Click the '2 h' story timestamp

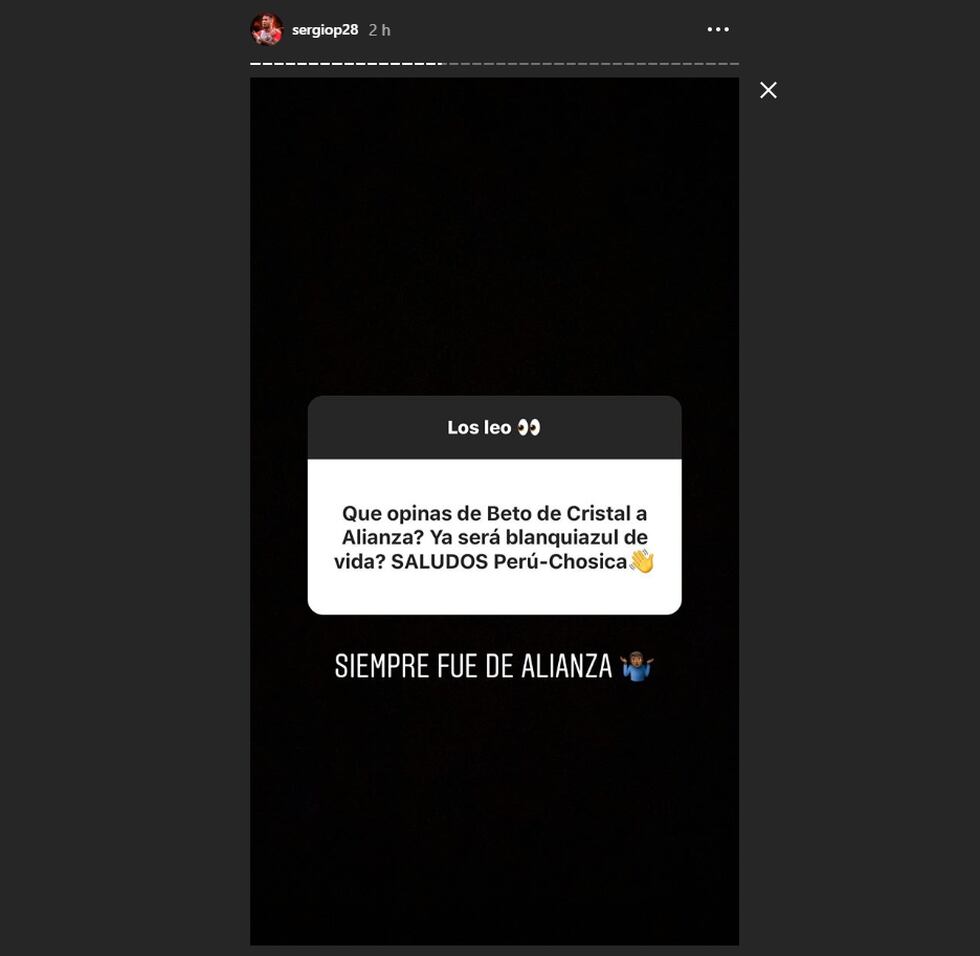pos(379,30)
